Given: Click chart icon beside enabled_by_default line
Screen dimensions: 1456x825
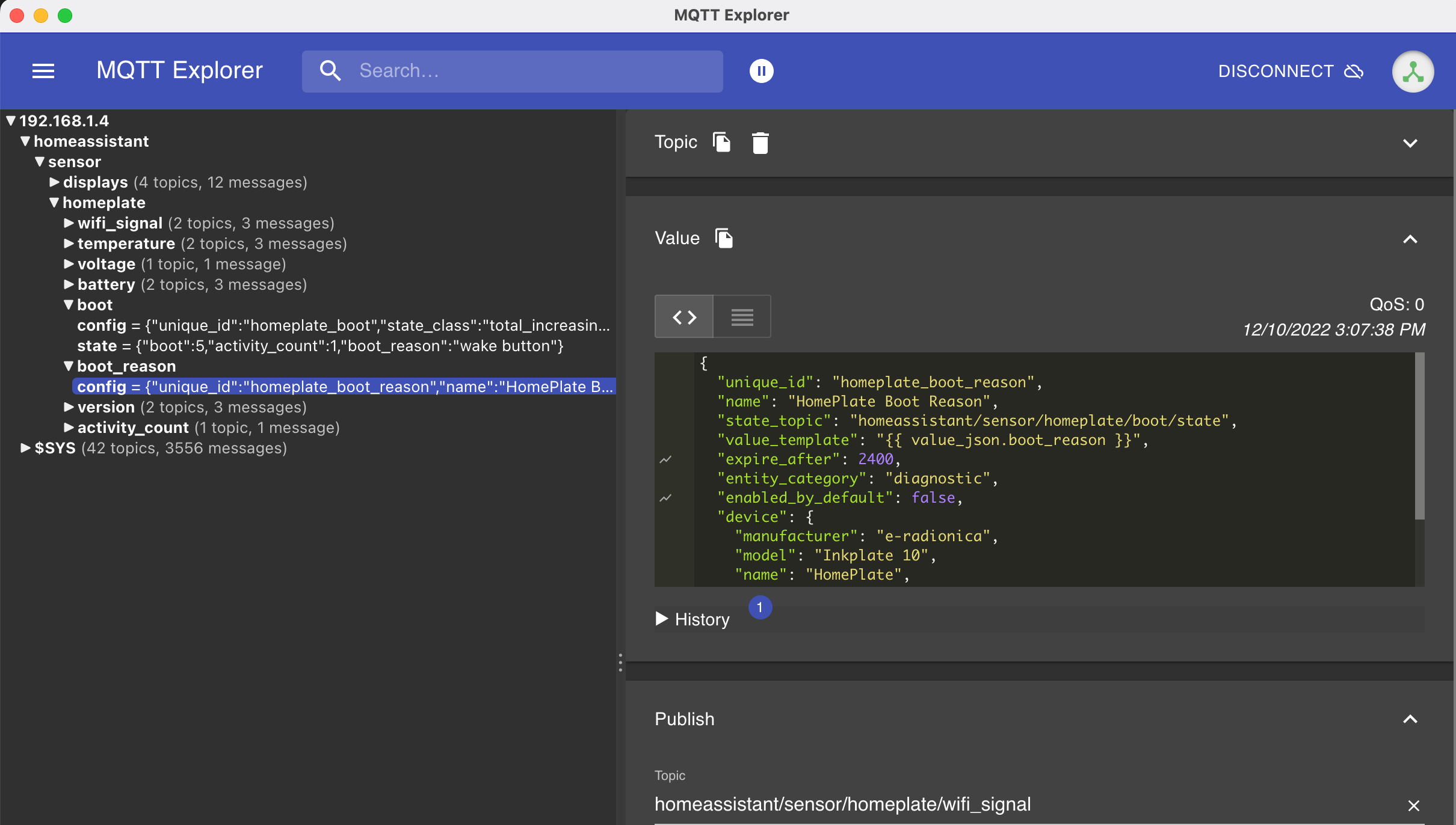Looking at the screenshot, I should click(665, 498).
